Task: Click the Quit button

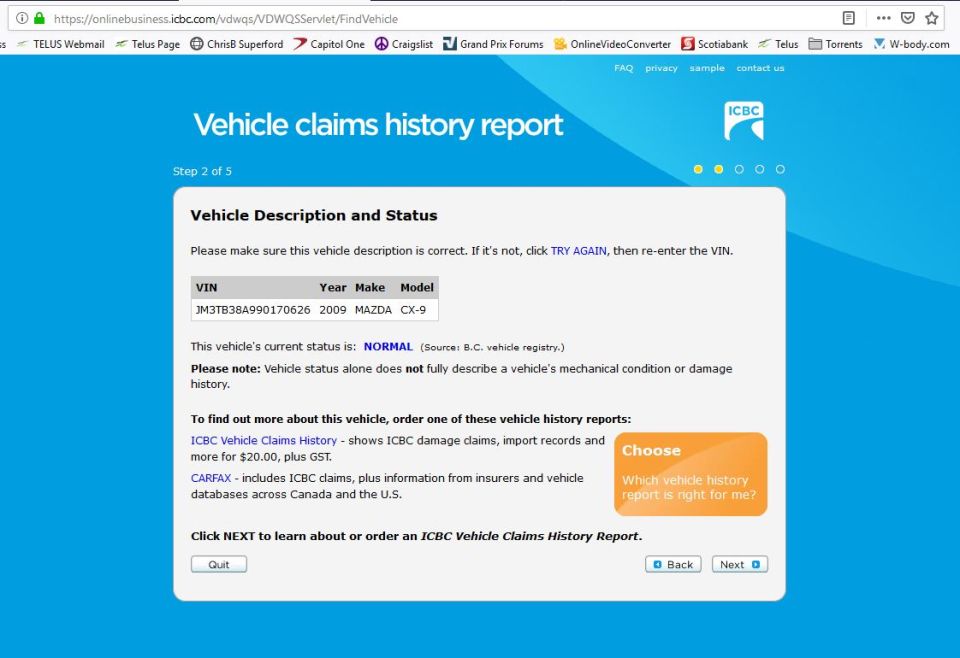Action: point(219,564)
